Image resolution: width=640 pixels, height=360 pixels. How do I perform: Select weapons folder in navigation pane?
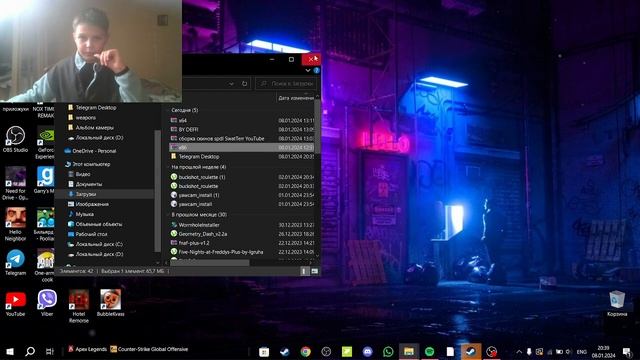pyautogui.click(x=85, y=118)
